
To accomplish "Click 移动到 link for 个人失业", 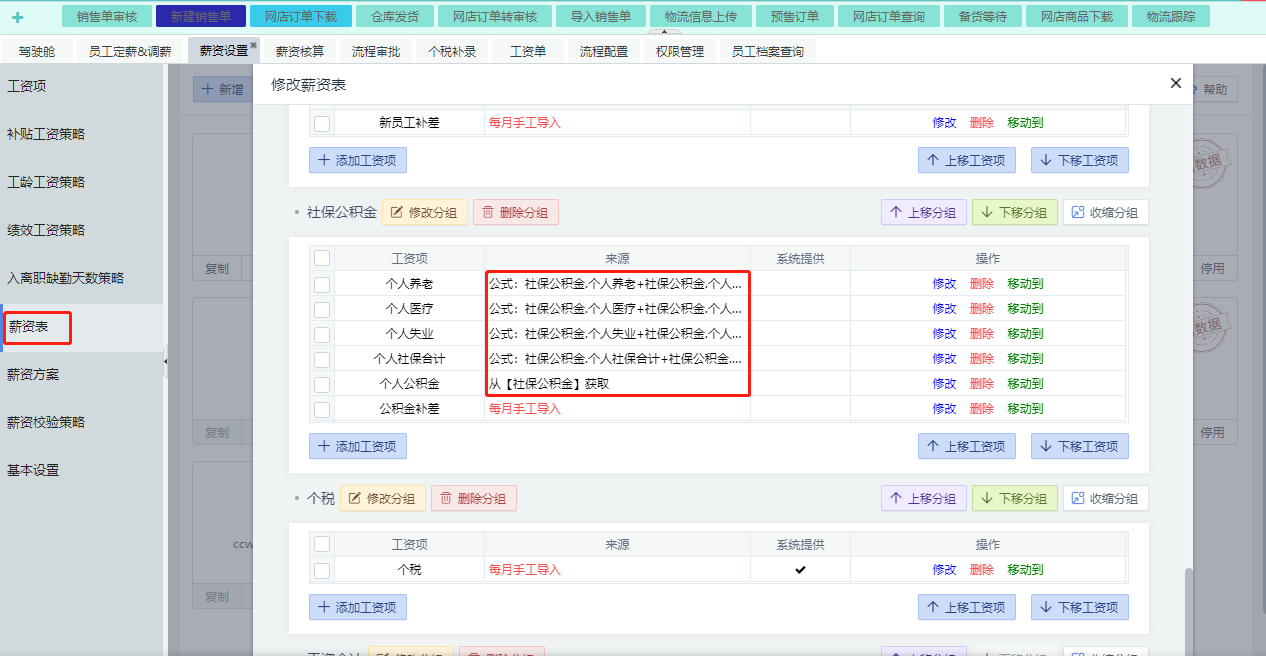I will pos(1025,334).
